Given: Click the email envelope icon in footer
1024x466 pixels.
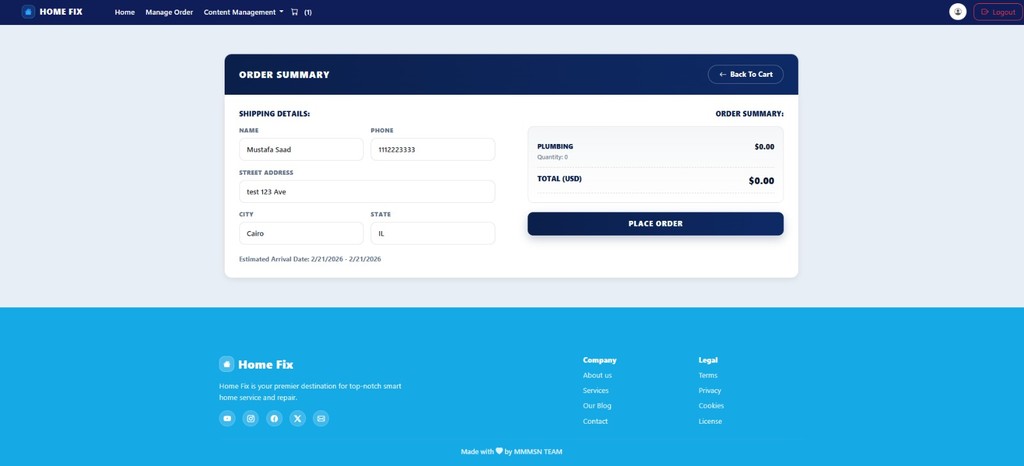Looking at the screenshot, I should (321, 418).
